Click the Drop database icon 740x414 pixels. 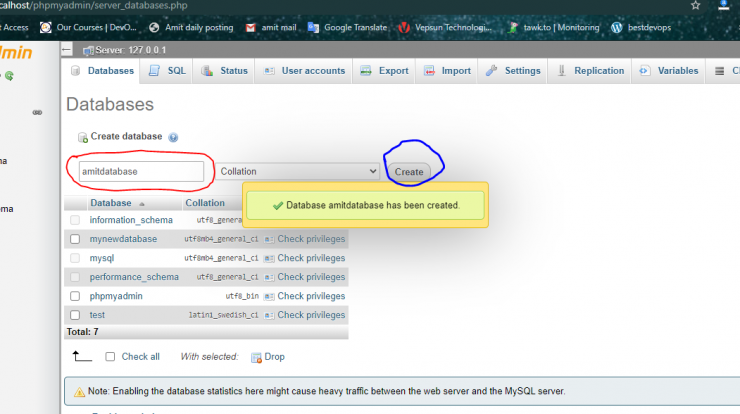(256, 358)
